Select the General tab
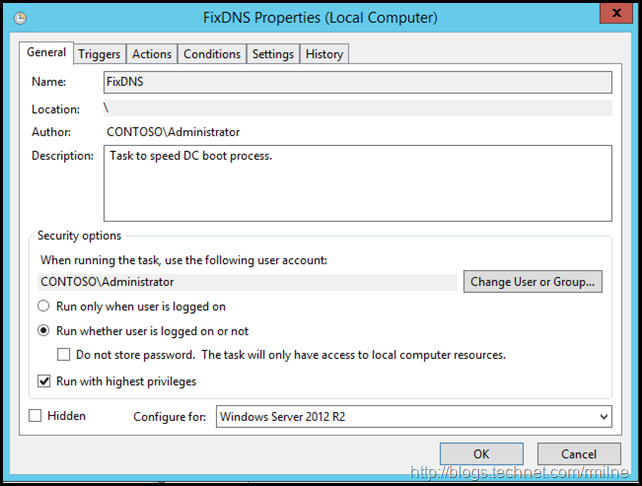The height and width of the screenshot is (486, 642). coord(46,52)
